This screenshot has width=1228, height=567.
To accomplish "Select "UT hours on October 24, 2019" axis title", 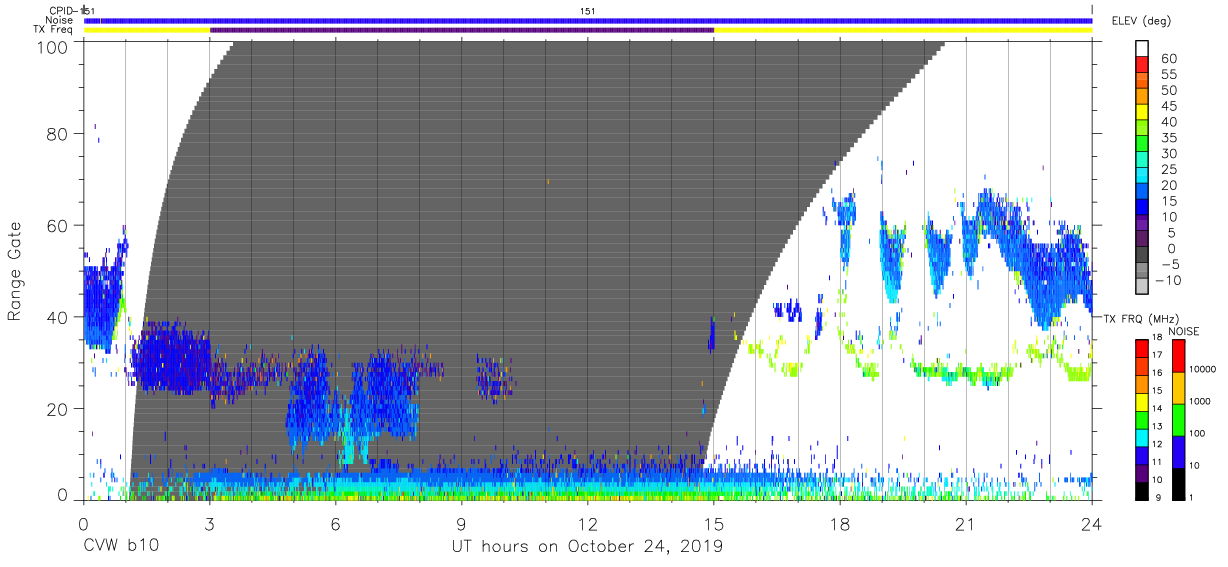I will [x=587, y=547].
